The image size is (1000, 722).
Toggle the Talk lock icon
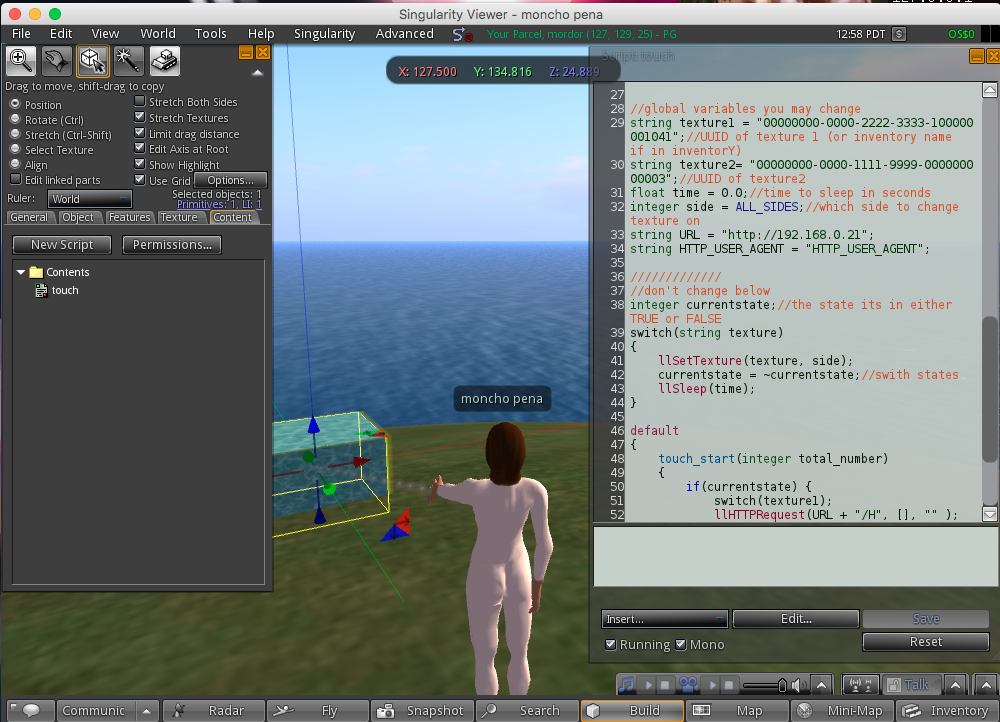(893, 686)
